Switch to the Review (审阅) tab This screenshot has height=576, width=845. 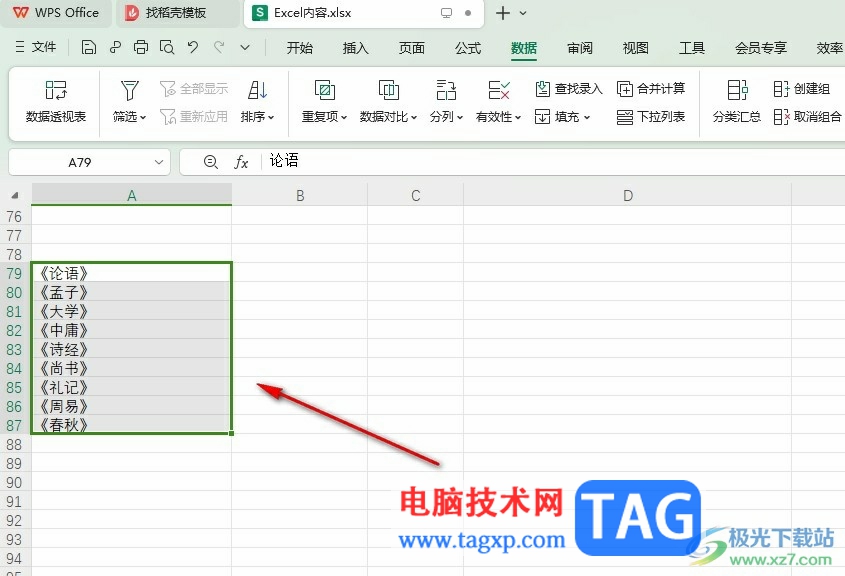click(x=580, y=48)
